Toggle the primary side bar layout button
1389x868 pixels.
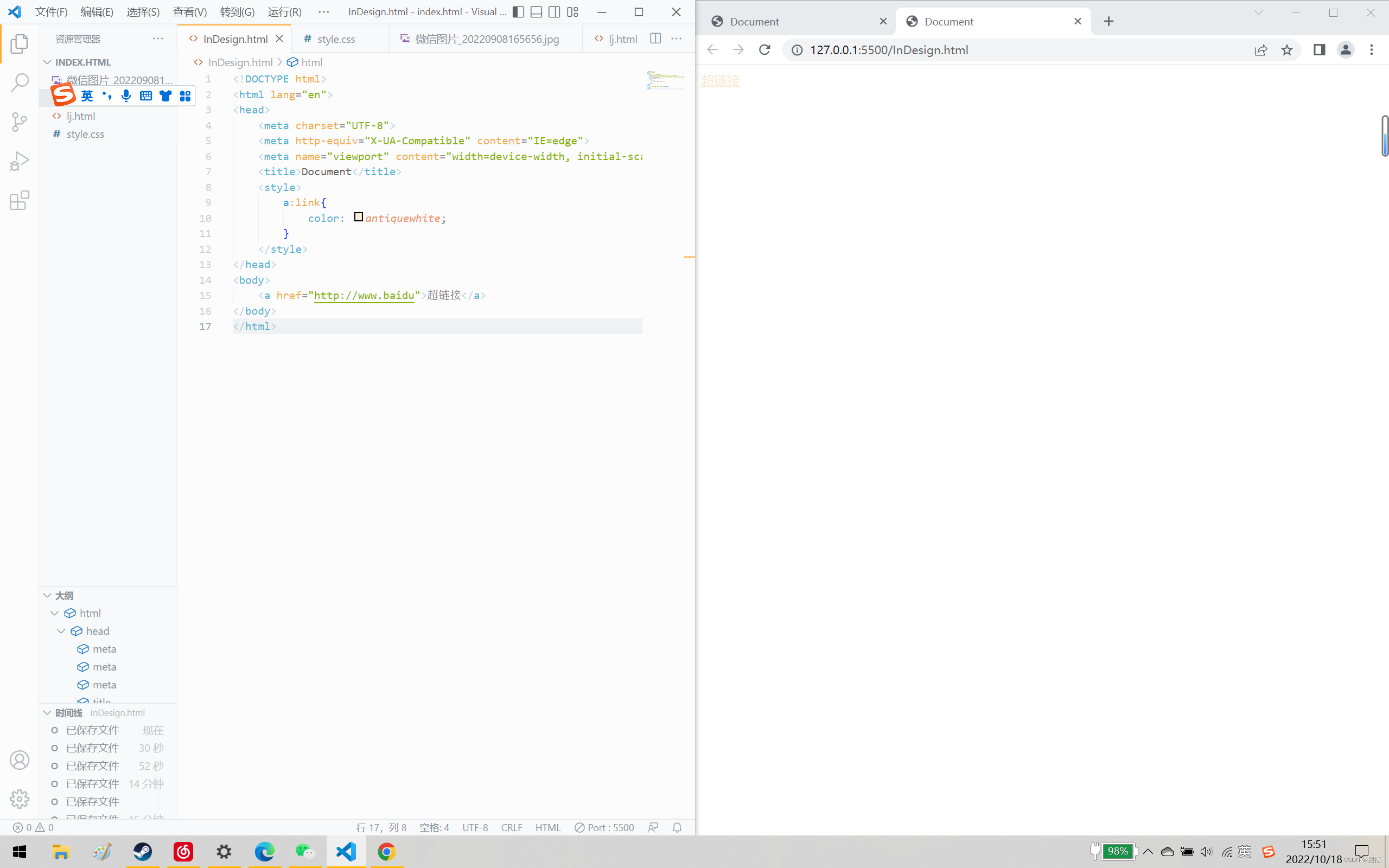[x=518, y=12]
